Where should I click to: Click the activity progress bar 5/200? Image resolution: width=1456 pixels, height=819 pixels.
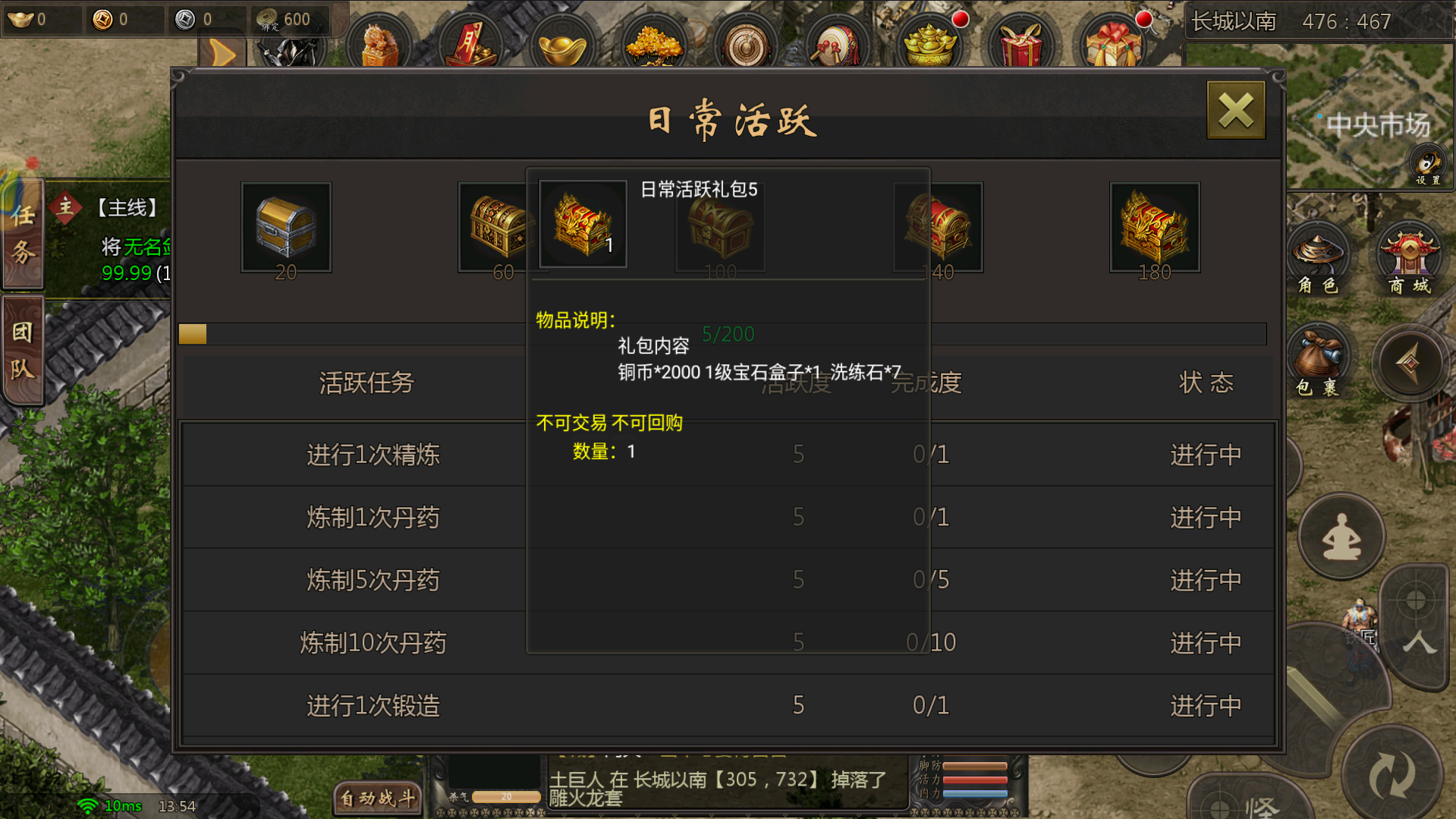(x=722, y=334)
